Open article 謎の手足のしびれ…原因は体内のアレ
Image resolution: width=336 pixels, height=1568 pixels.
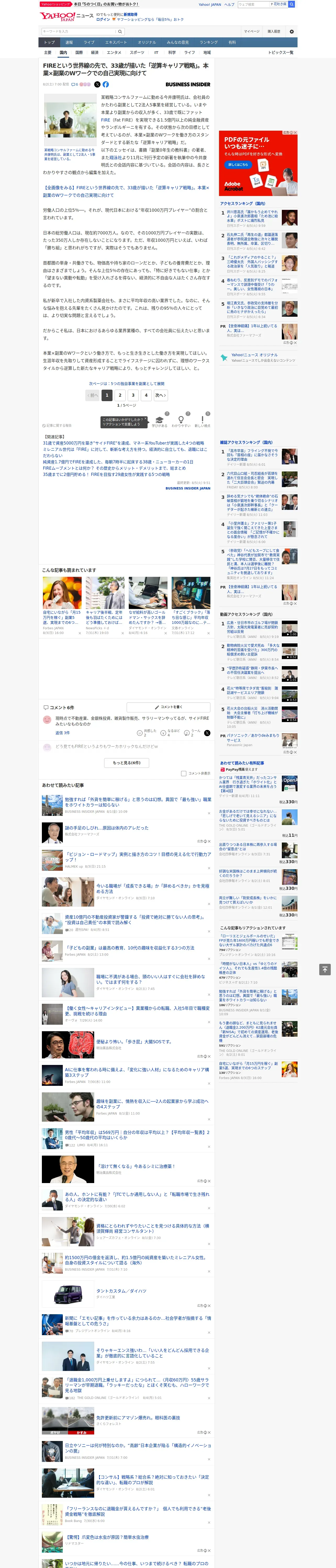[107, 828]
